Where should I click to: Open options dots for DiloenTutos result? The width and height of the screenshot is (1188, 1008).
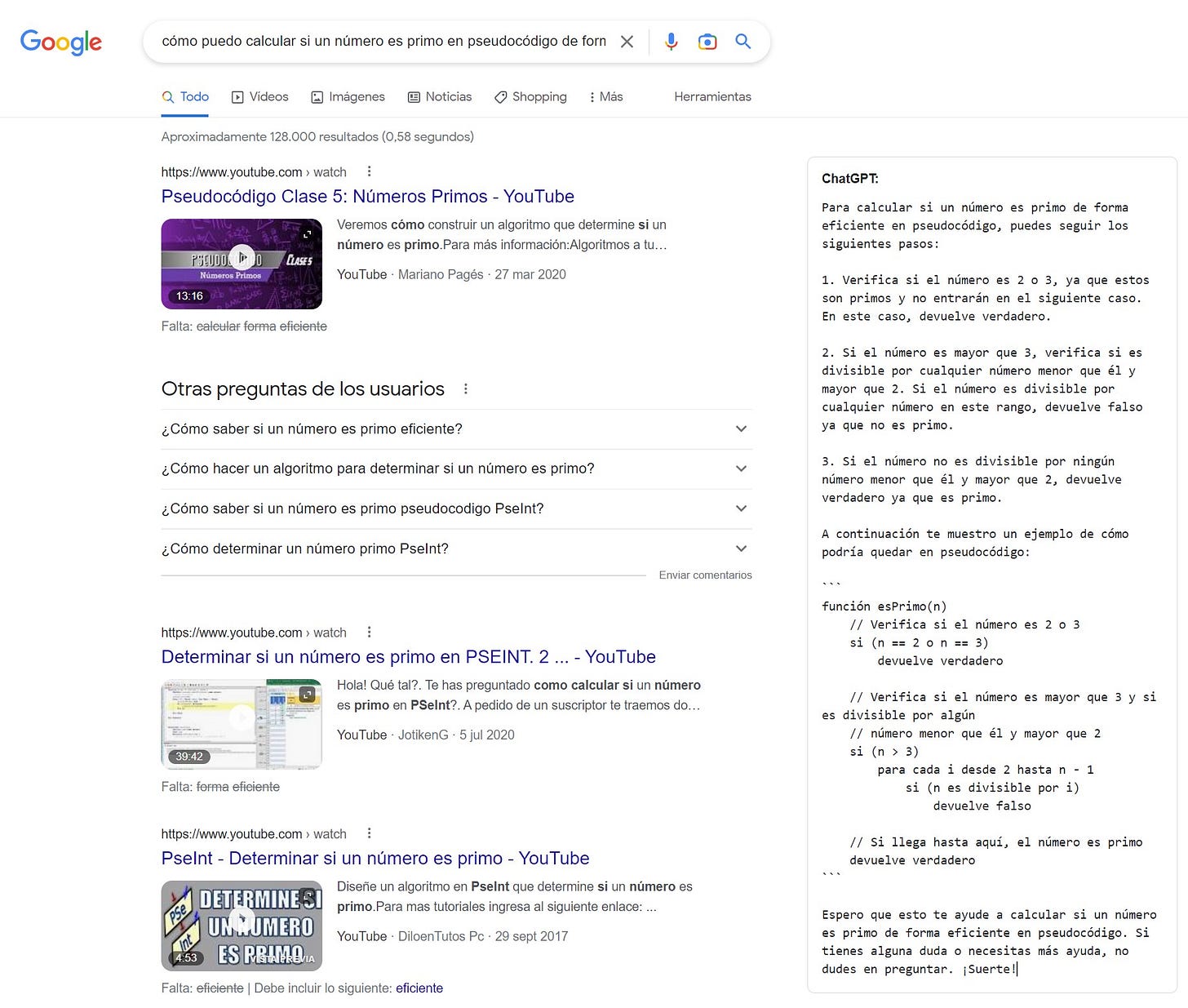(369, 833)
